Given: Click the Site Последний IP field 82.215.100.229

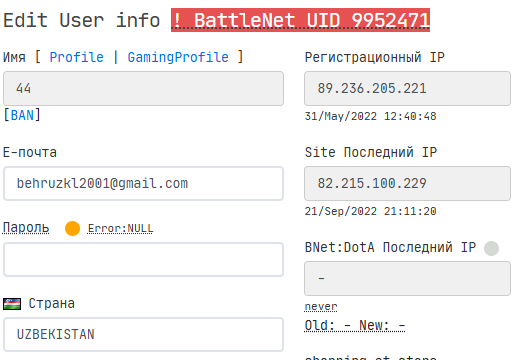Looking at the screenshot, I should tap(407, 183).
